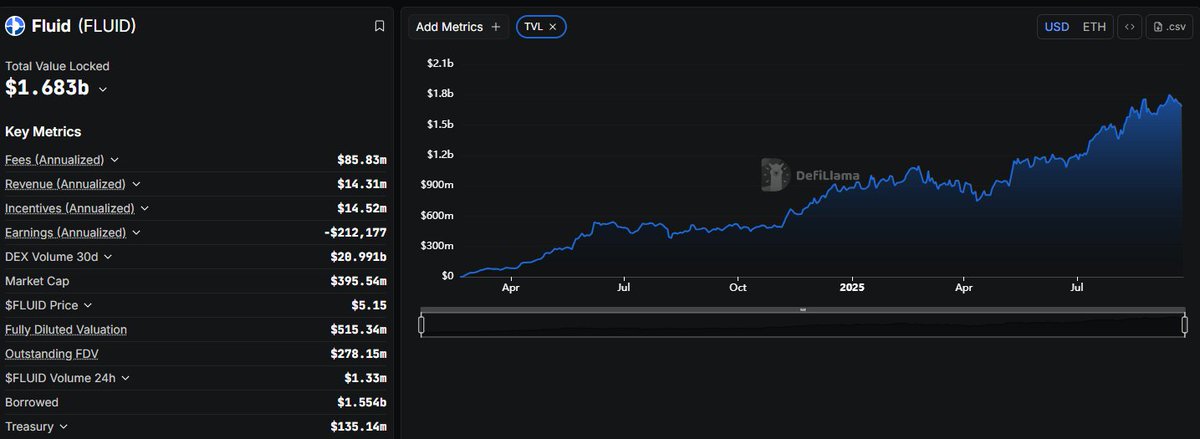Click the Market Cap label

click(x=37, y=281)
